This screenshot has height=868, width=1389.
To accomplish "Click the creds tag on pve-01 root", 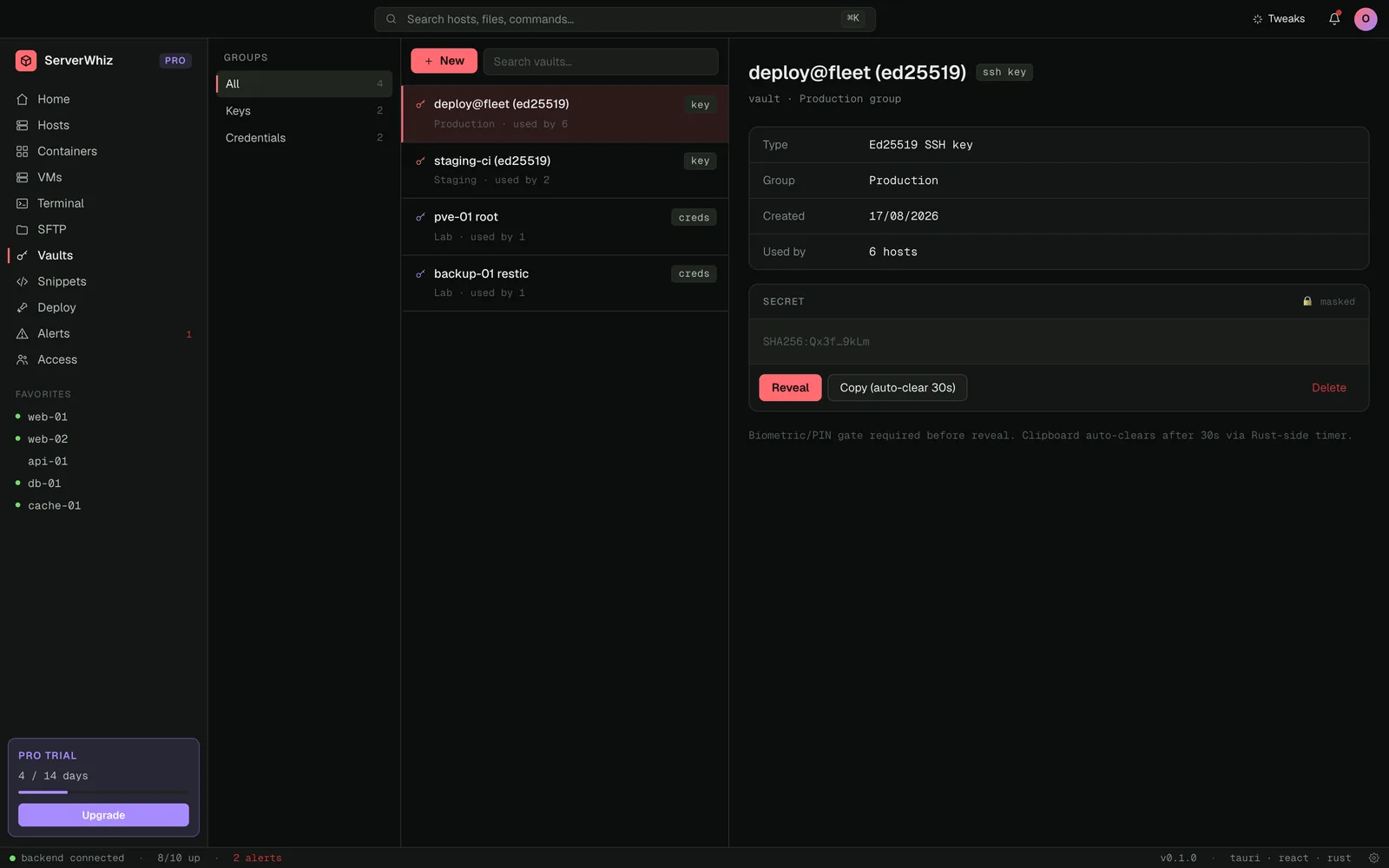I will click(x=694, y=218).
